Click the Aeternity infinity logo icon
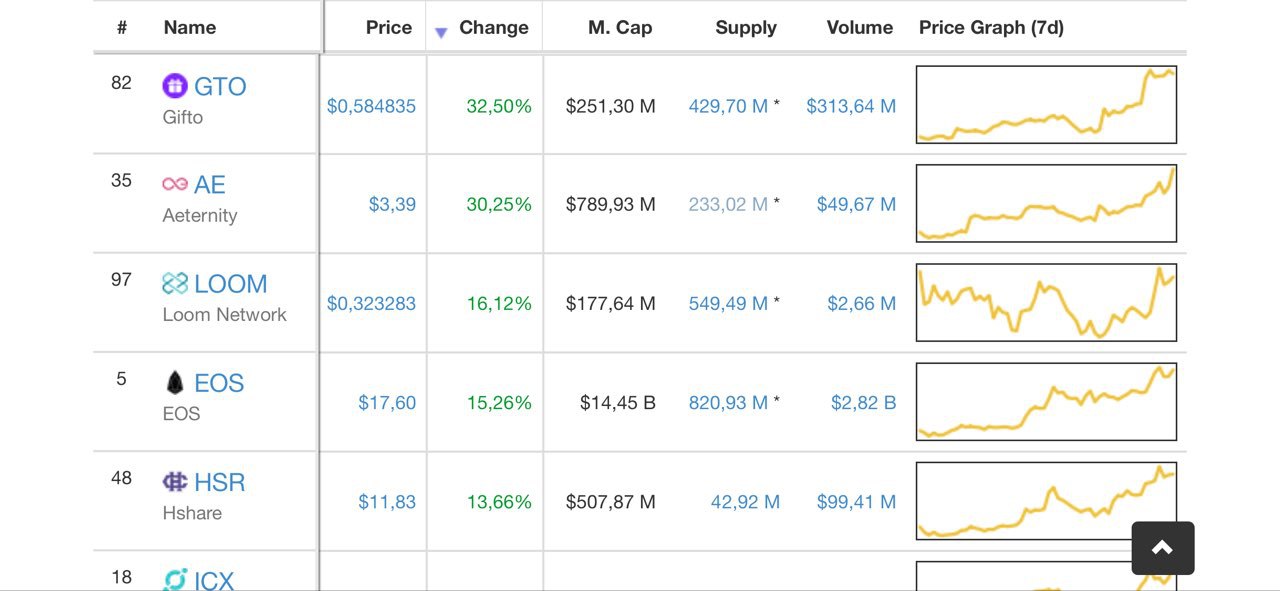This screenshot has width=1280, height=591. [x=175, y=184]
